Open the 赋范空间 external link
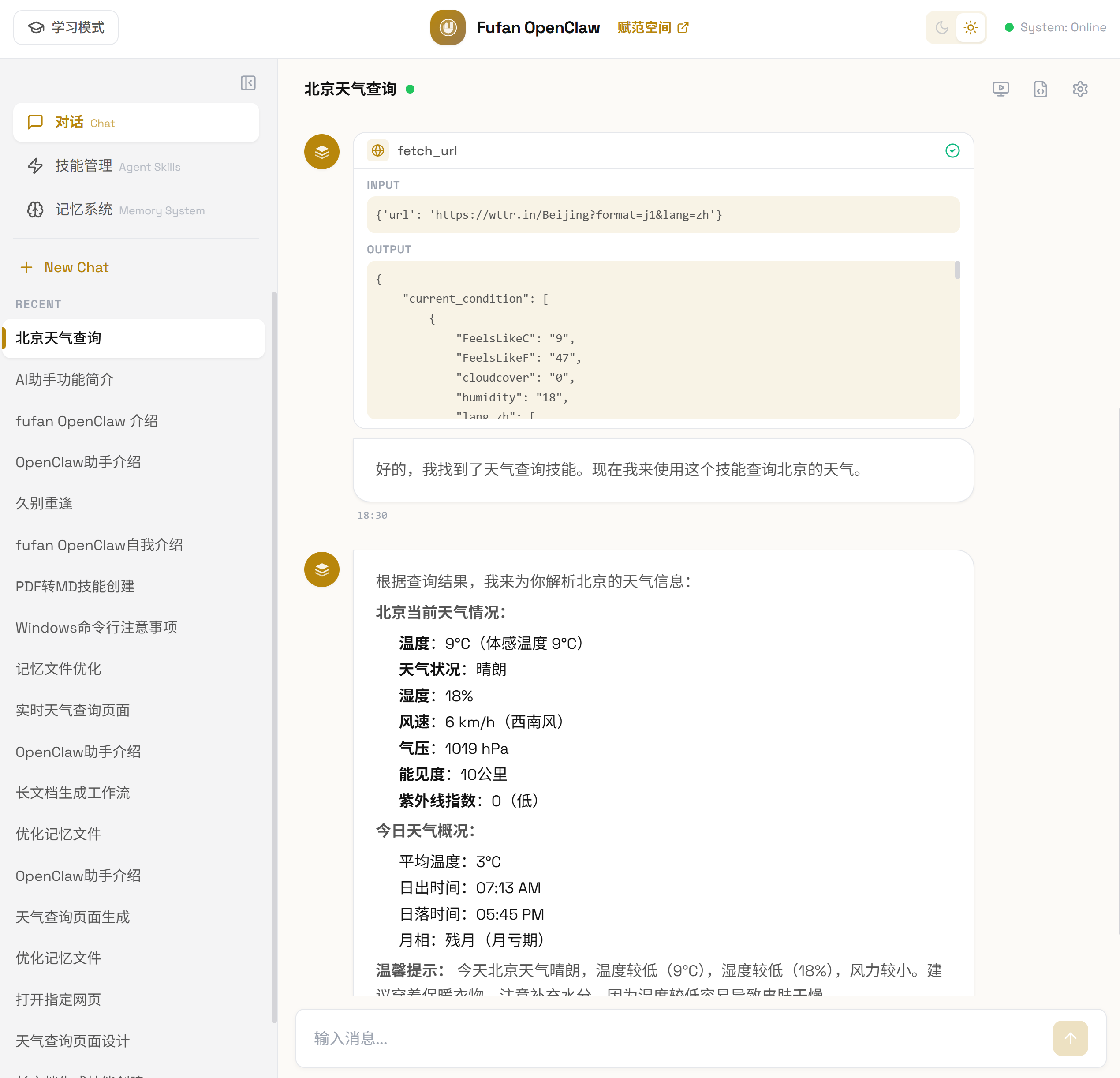Viewport: 1120px width, 1078px height. (x=653, y=27)
